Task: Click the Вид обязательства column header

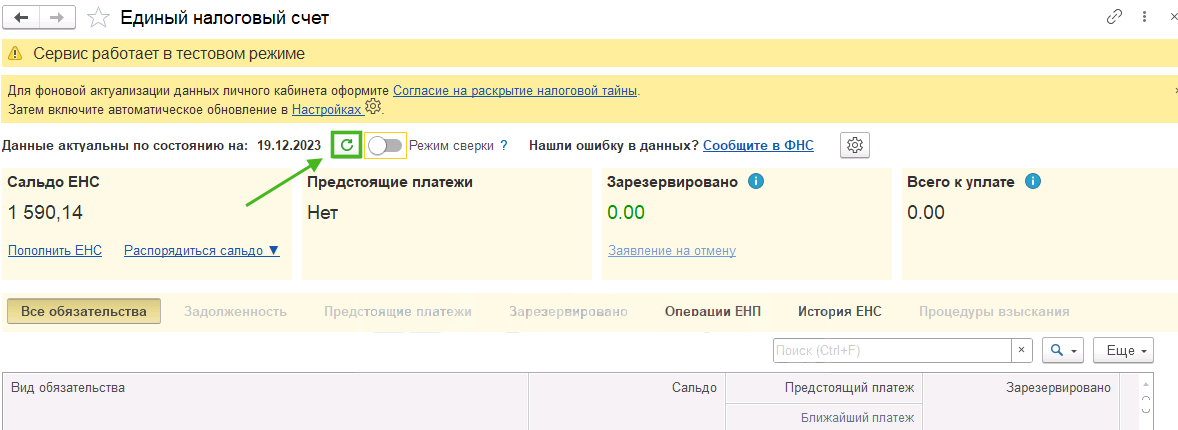Action: [x=266, y=401]
